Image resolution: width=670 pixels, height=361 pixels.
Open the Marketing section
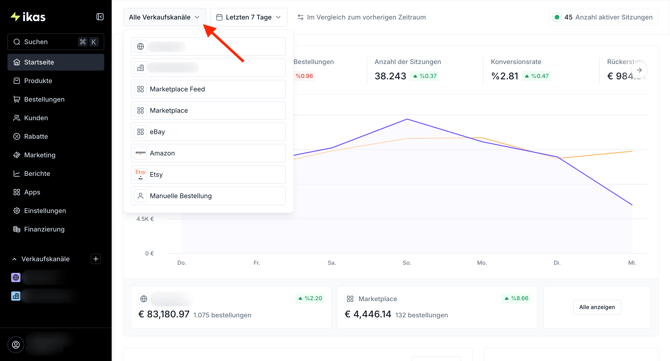56,155
